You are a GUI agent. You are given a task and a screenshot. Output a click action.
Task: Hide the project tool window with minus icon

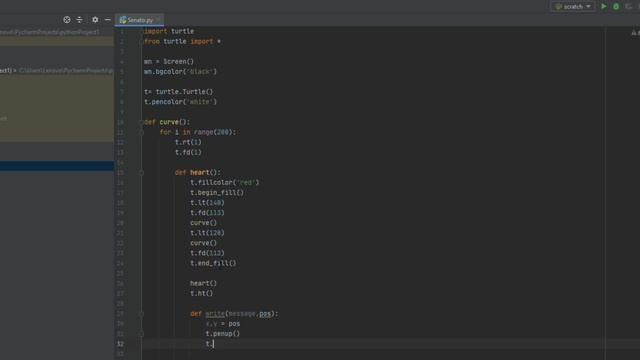[x=108, y=20]
